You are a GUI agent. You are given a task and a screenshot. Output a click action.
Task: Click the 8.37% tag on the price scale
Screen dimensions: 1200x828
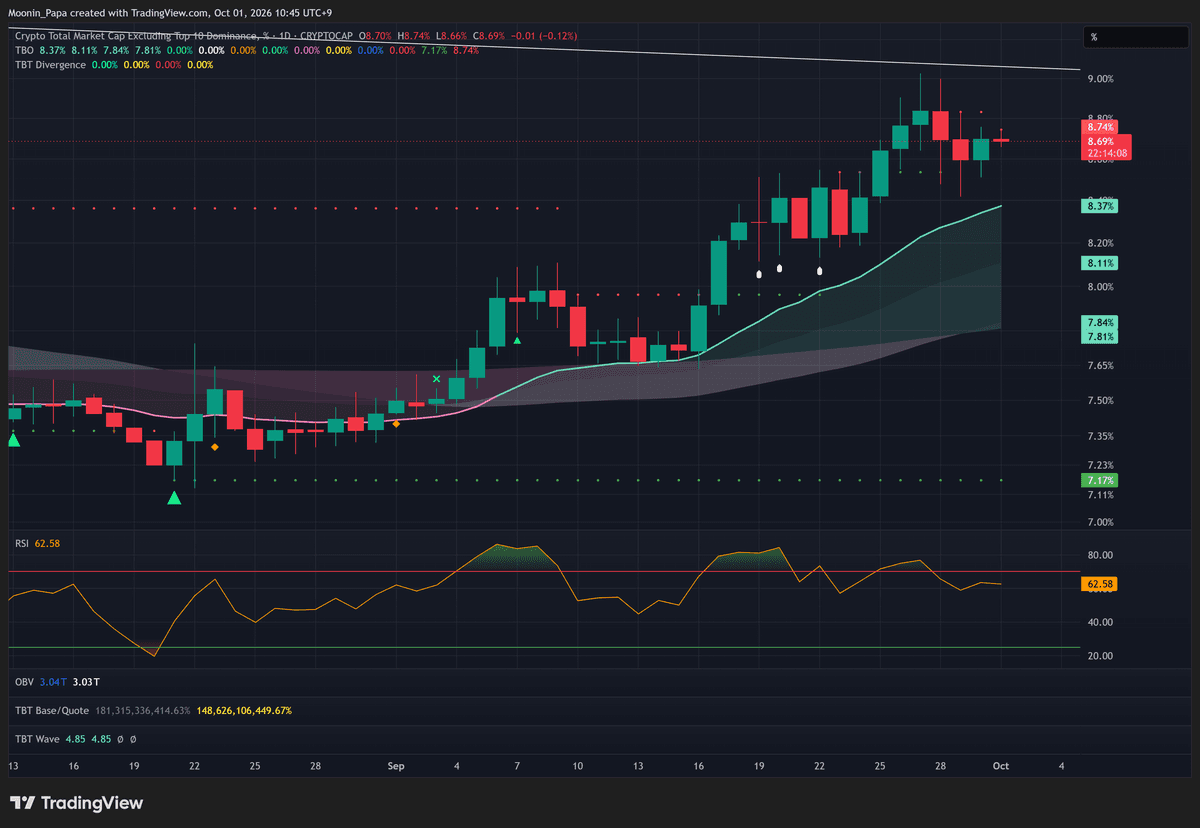pyautogui.click(x=1101, y=206)
